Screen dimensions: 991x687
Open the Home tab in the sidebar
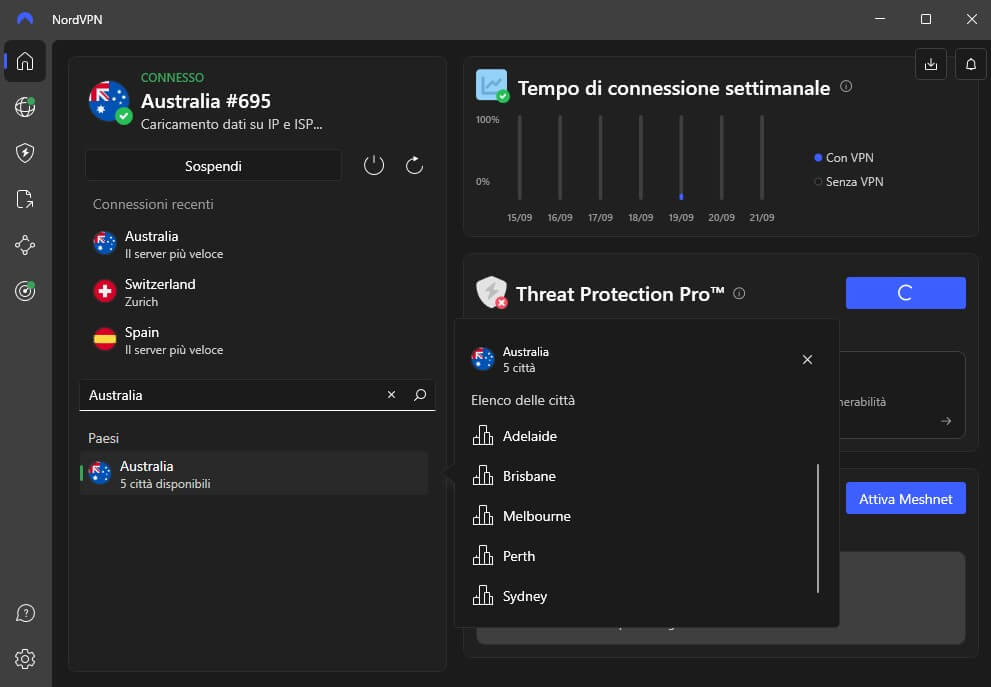(25, 61)
